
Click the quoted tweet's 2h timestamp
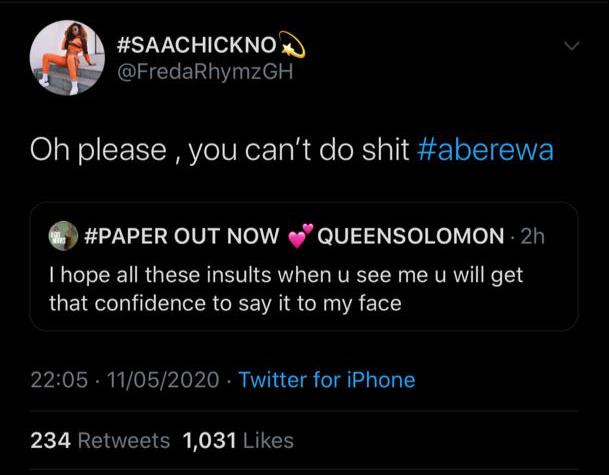[532, 236]
